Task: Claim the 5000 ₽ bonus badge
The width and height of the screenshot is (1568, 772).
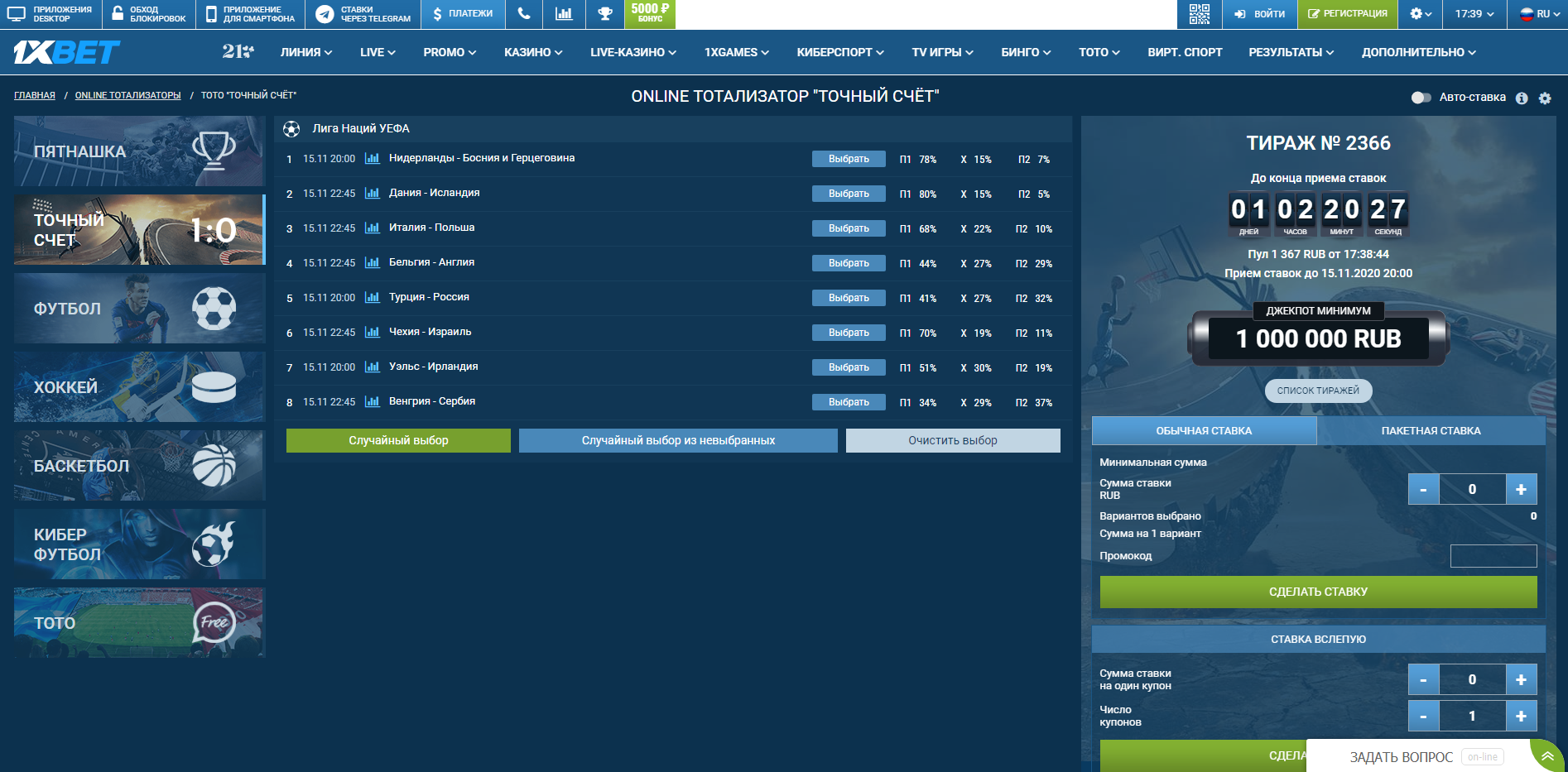Action: coord(650,12)
